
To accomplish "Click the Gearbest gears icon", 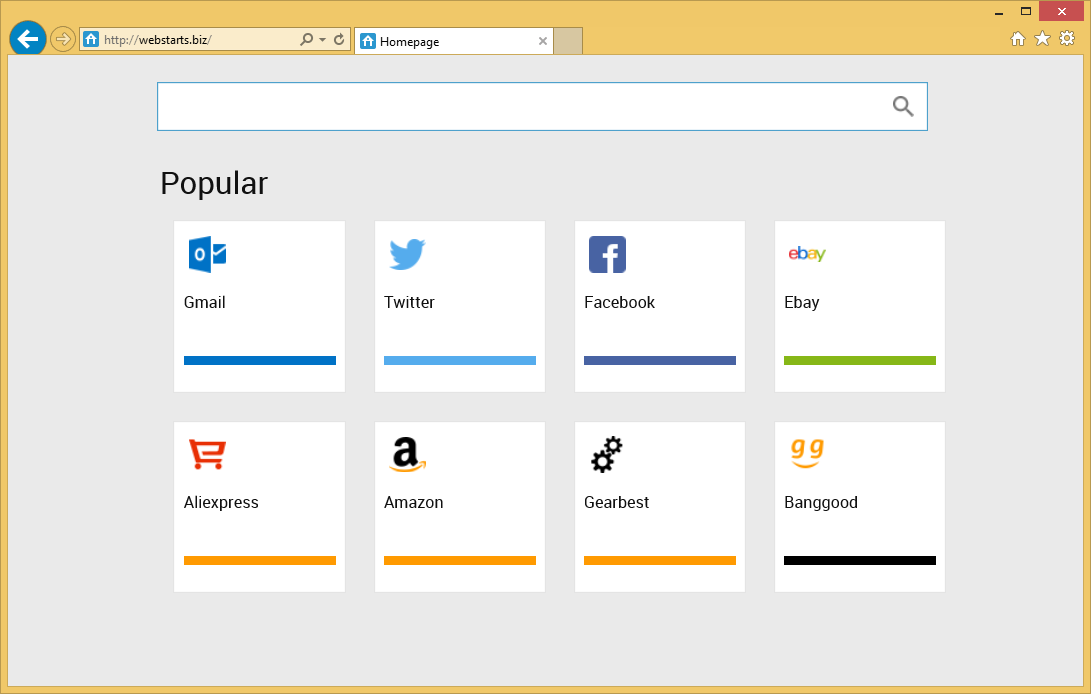I will [x=607, y=454].
